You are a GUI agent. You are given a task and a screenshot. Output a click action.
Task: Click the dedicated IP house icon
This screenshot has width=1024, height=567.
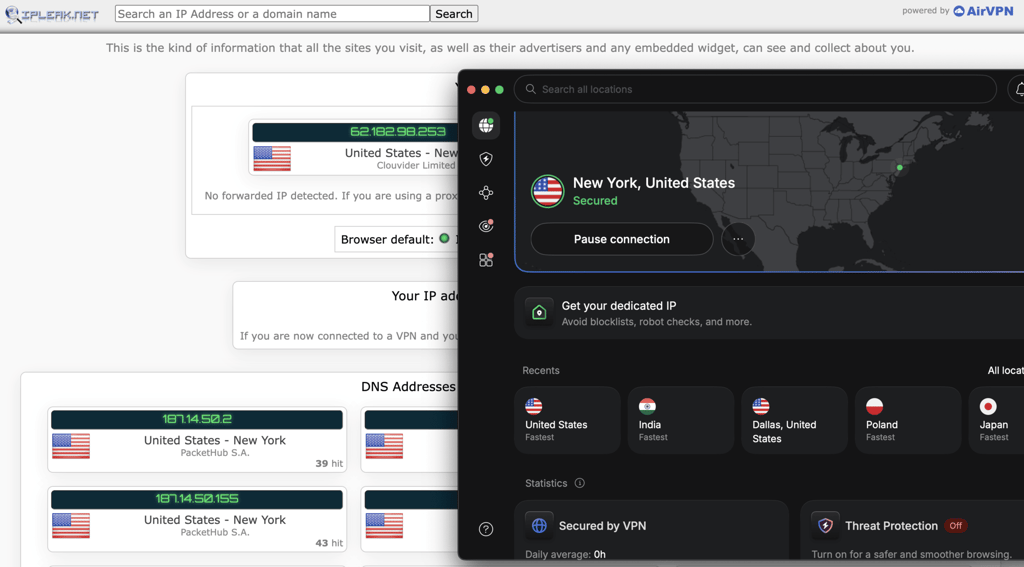(539, 312)
